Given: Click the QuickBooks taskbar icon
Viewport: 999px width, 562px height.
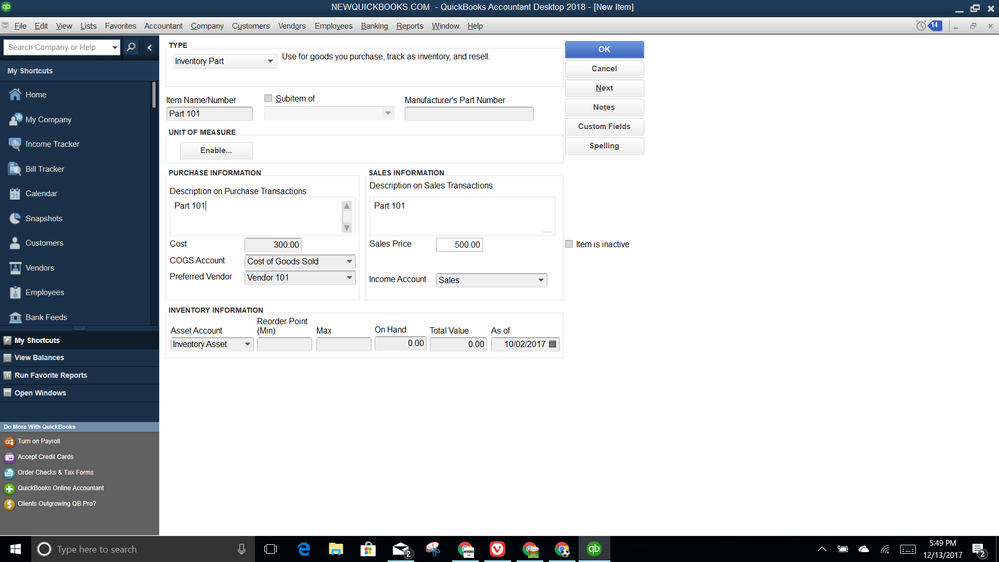Looking at the screenshot, I should coord(594,549).
